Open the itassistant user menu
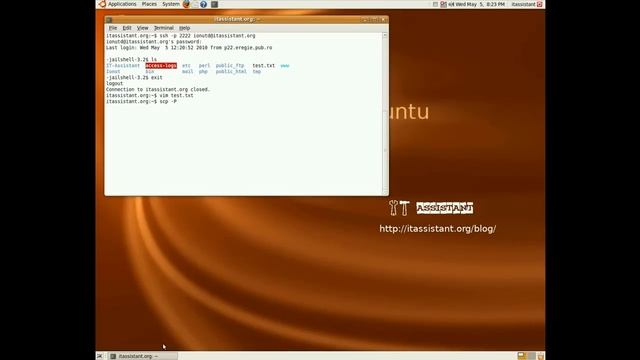This screenshot has width=640, height=360. coord(523,4)
